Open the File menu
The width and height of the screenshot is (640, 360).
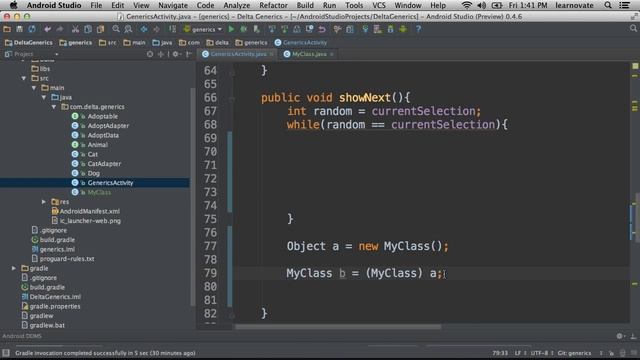click(96, 5)
